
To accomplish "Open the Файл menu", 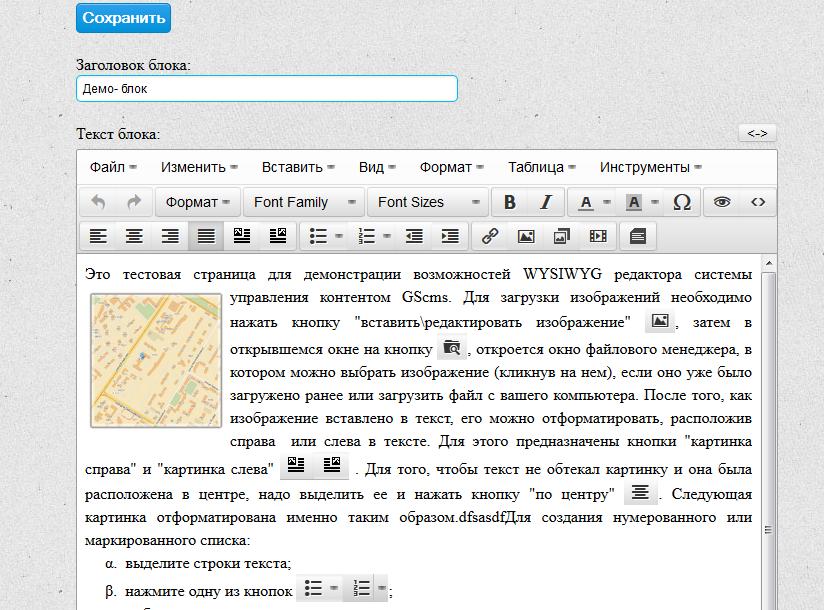I will 112,167.
